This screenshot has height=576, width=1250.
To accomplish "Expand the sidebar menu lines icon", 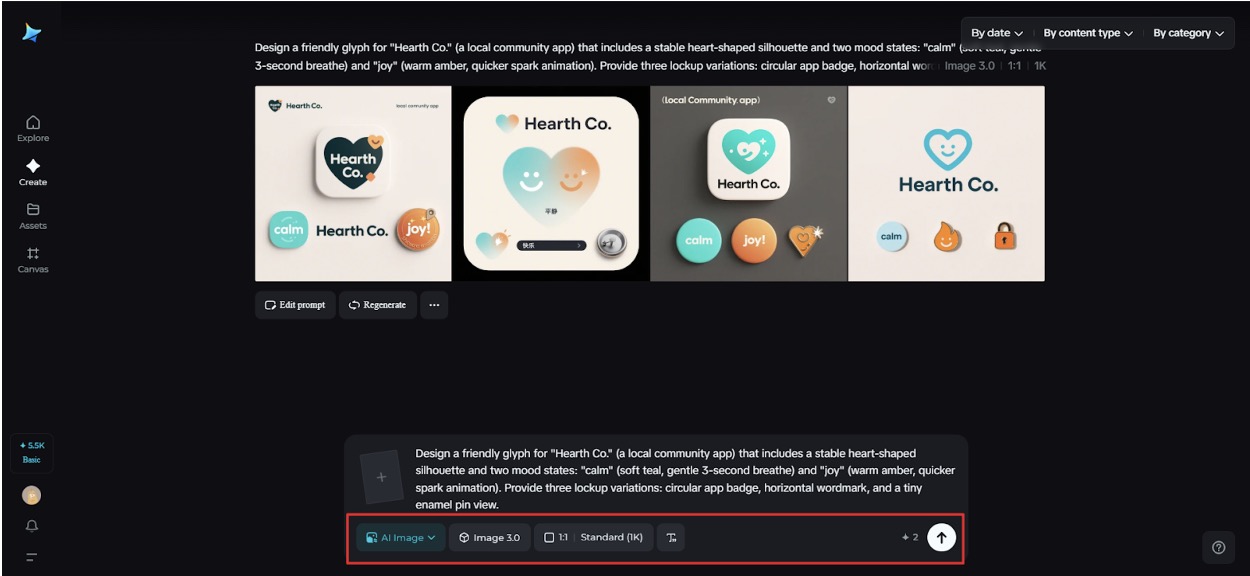I will point(32,557).
